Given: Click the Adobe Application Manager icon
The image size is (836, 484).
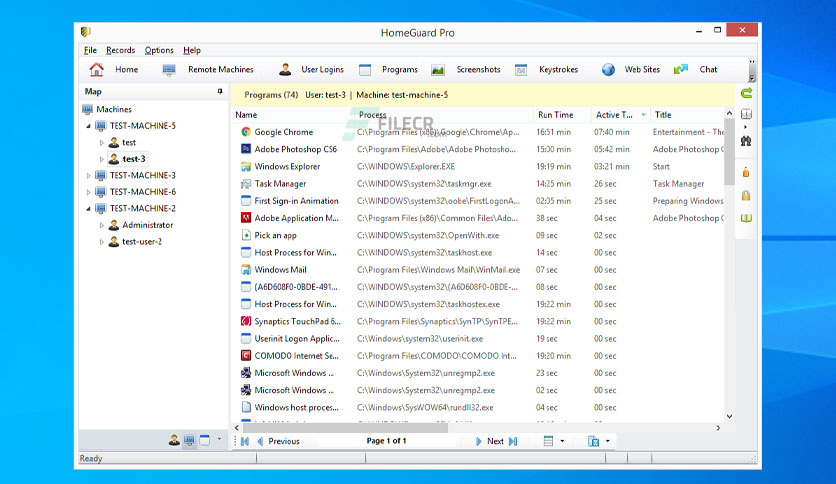Looking at the screenshot, I should [x=246, y=218].
